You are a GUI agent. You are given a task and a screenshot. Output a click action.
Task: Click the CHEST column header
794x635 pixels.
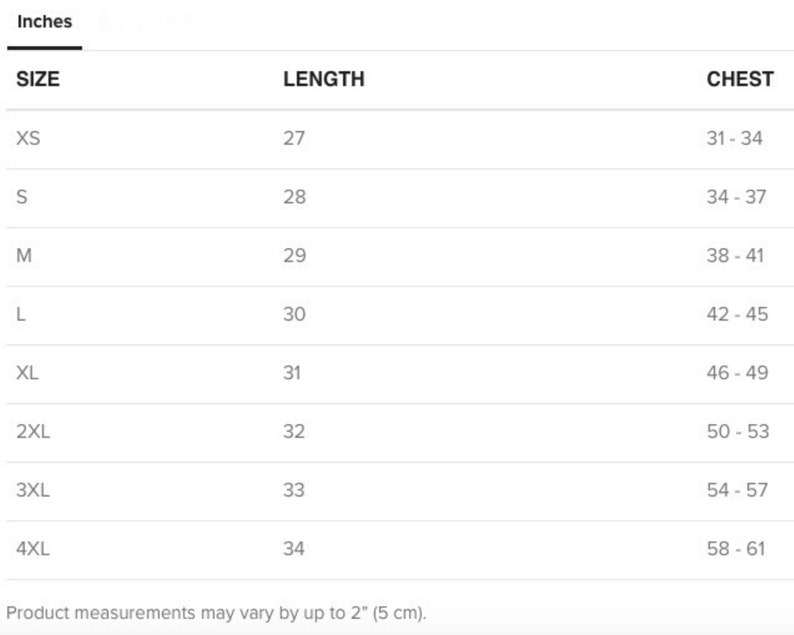coord(740,79)
